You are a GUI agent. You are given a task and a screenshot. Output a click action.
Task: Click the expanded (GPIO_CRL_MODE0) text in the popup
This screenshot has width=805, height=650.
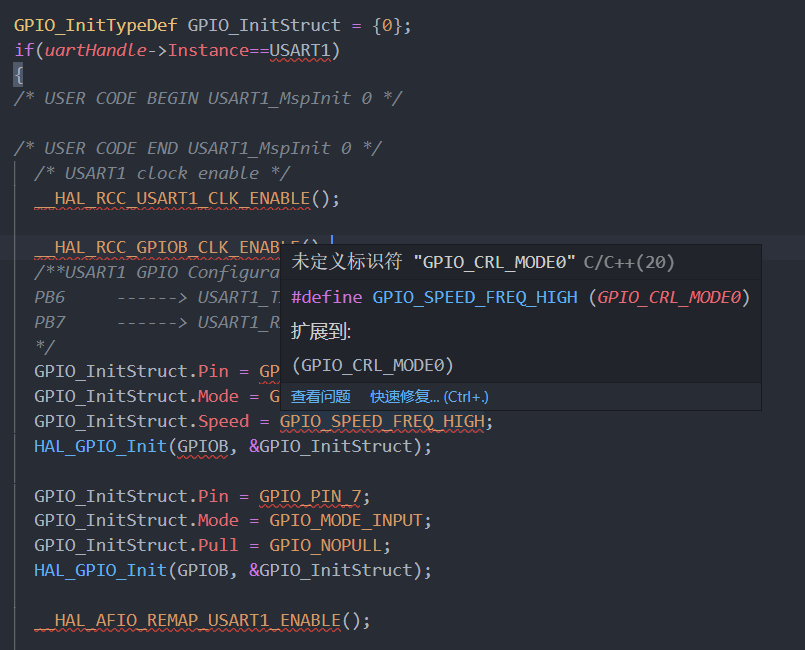pos(373,365)
